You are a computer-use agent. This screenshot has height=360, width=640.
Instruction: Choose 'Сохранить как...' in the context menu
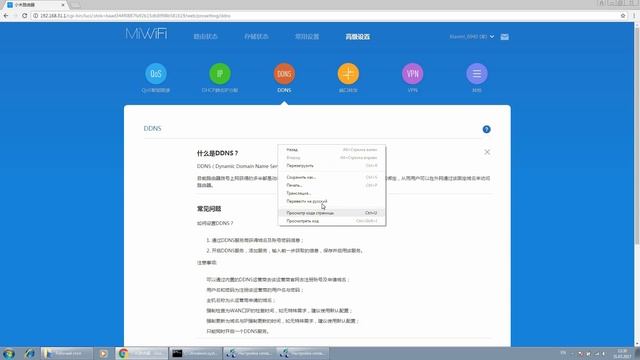pos(332,178)
